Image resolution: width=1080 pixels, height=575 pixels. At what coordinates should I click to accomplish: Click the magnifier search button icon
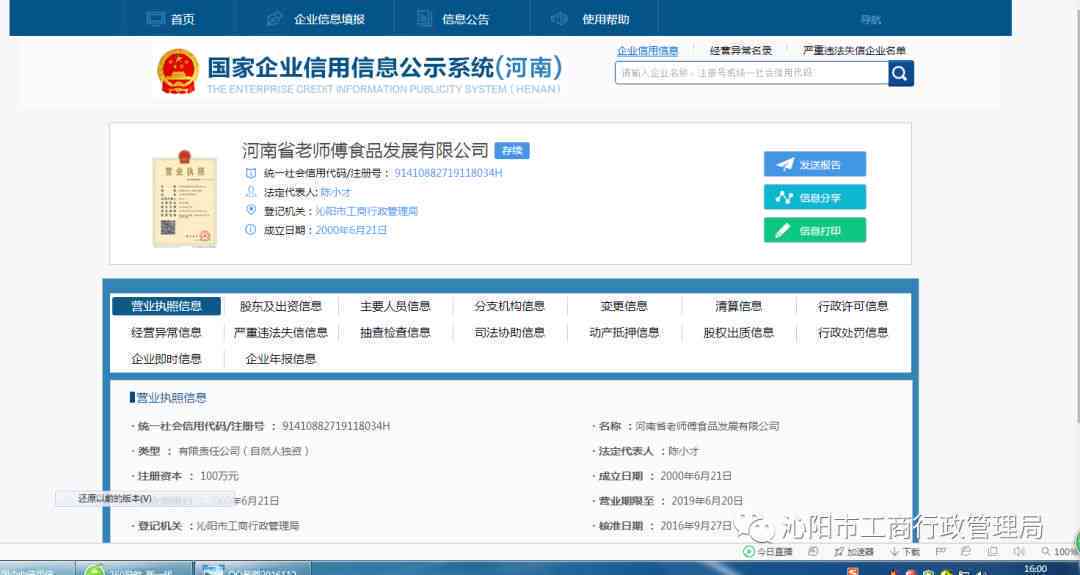point(900,73)
